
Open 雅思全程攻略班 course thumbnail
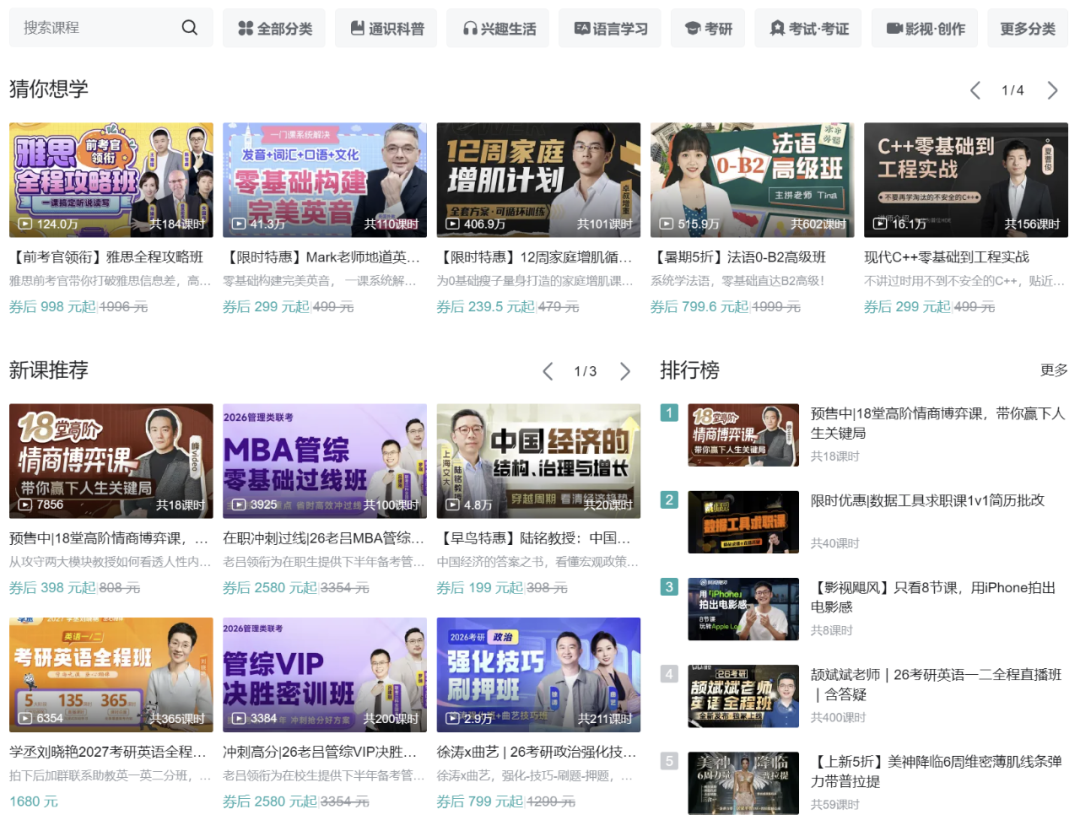click(x=111, y=180)
